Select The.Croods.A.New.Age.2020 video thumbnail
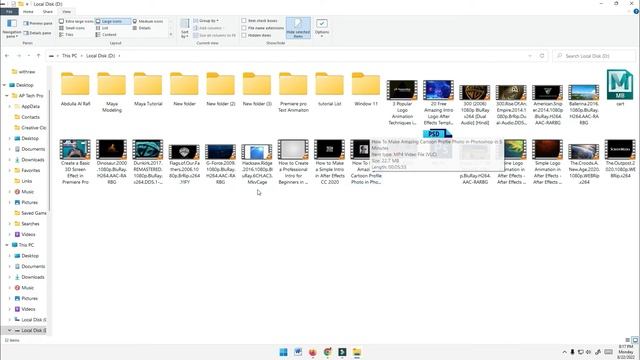This screenshot has height=360, width=640. coord(584,151)
